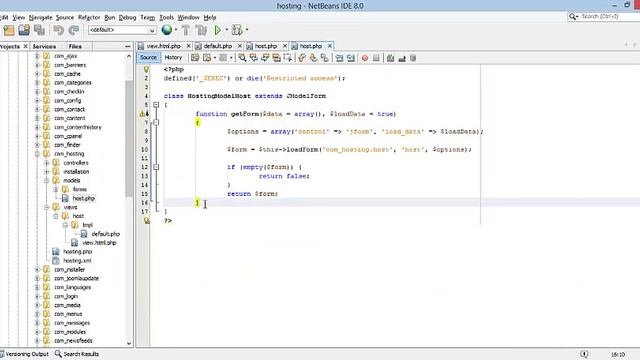Open the Run Project dropdown arrow

227,30
